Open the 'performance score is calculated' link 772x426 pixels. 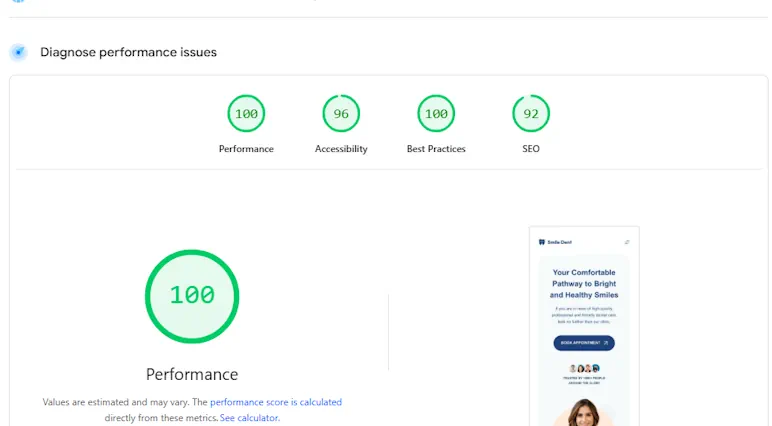pyautogui.click(x=276, y=402)
